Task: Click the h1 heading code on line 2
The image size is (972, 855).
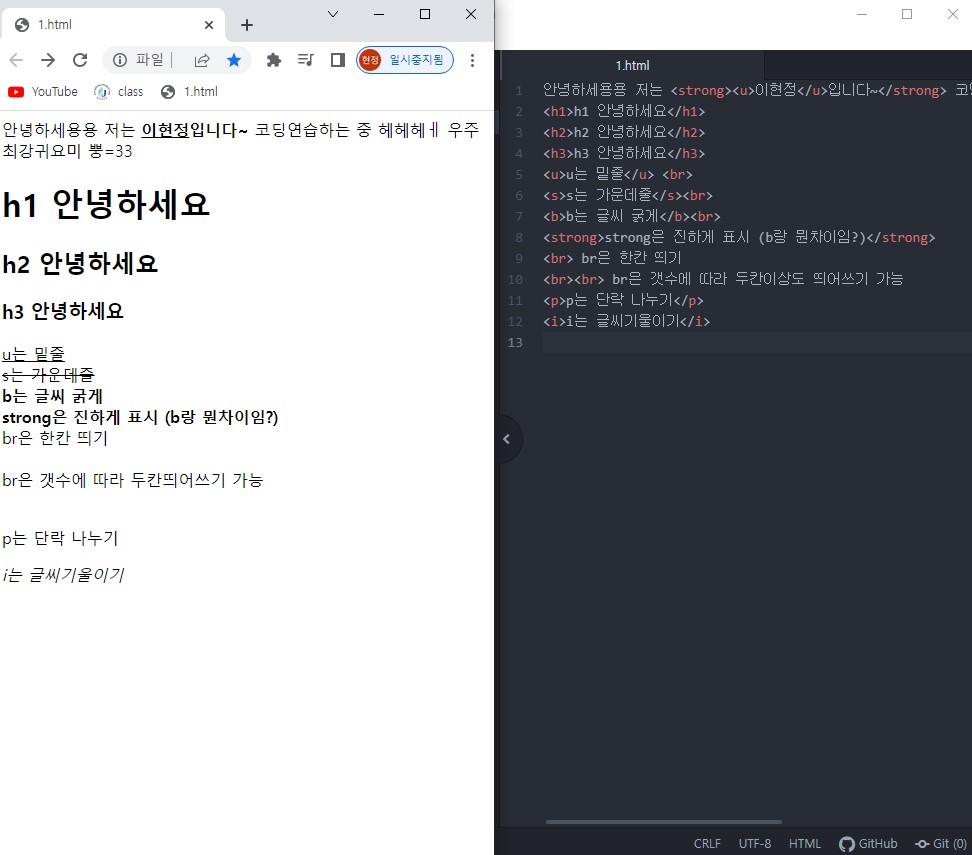Action: point(624,111)
